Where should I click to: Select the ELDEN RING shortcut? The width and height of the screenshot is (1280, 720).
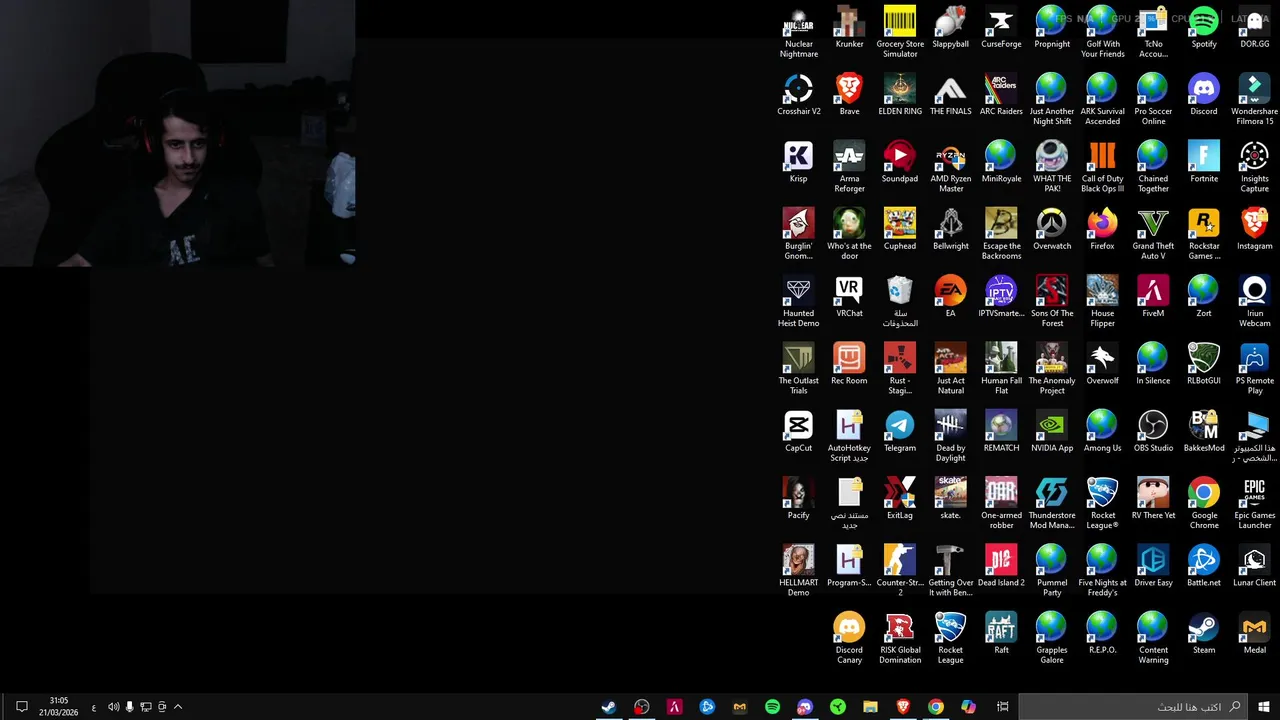[900, 94]
